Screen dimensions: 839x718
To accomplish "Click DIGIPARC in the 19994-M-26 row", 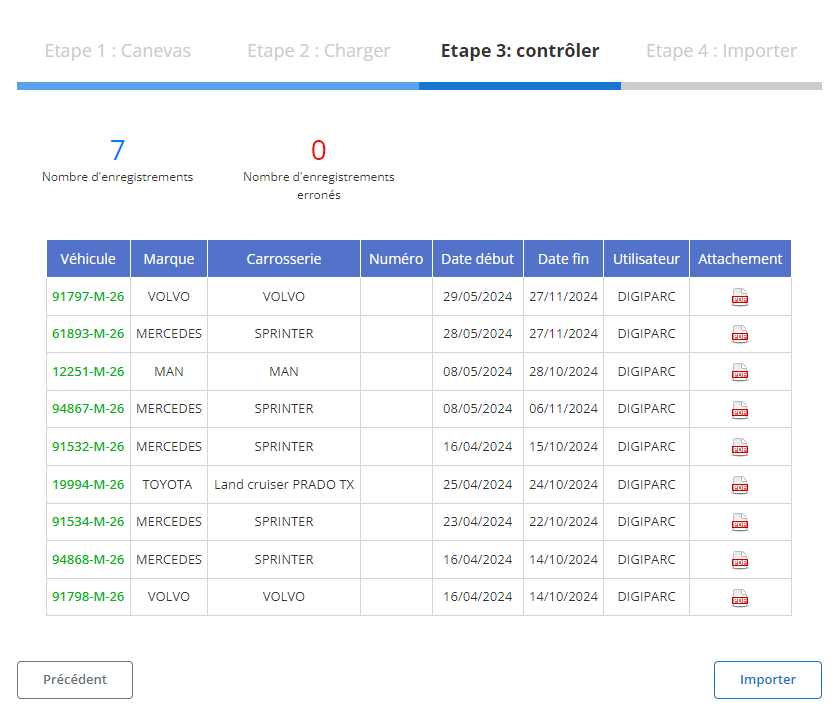I will pos(646,485).
